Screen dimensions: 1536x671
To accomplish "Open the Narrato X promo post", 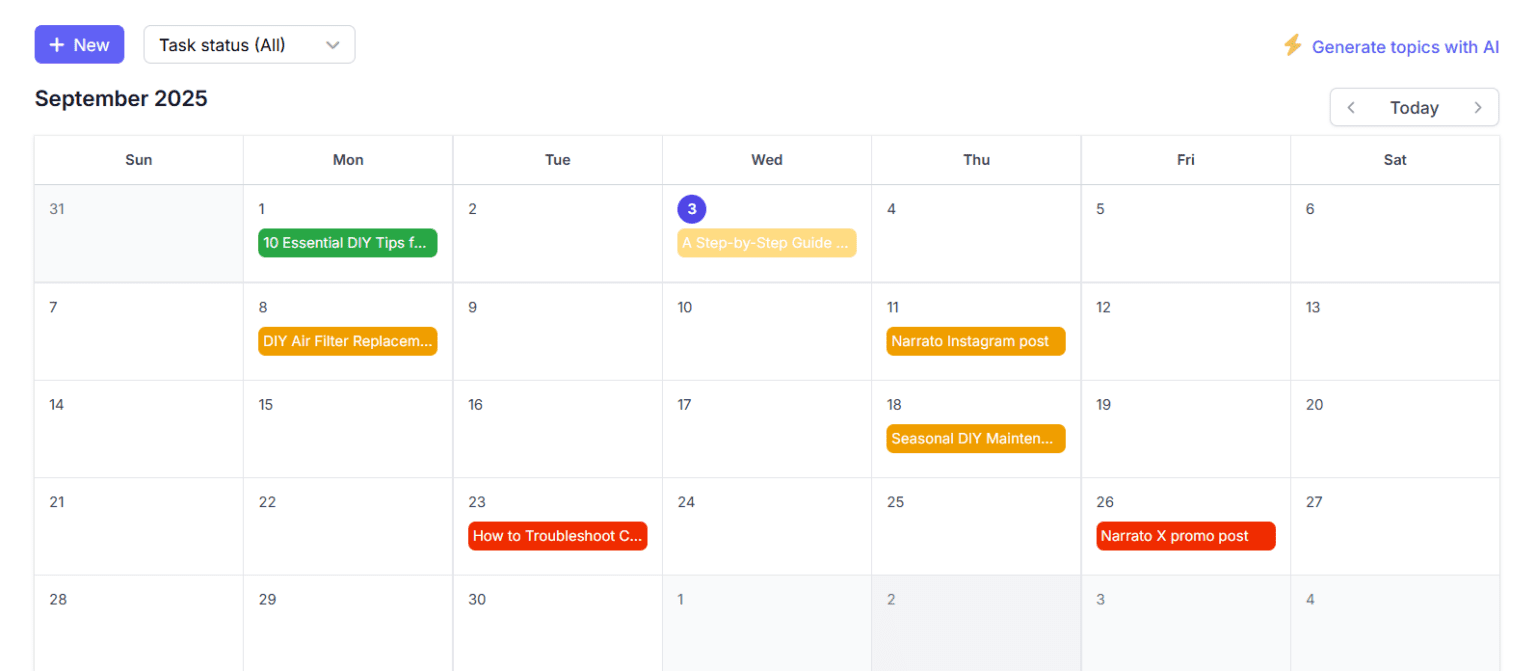I will 1185,535.
